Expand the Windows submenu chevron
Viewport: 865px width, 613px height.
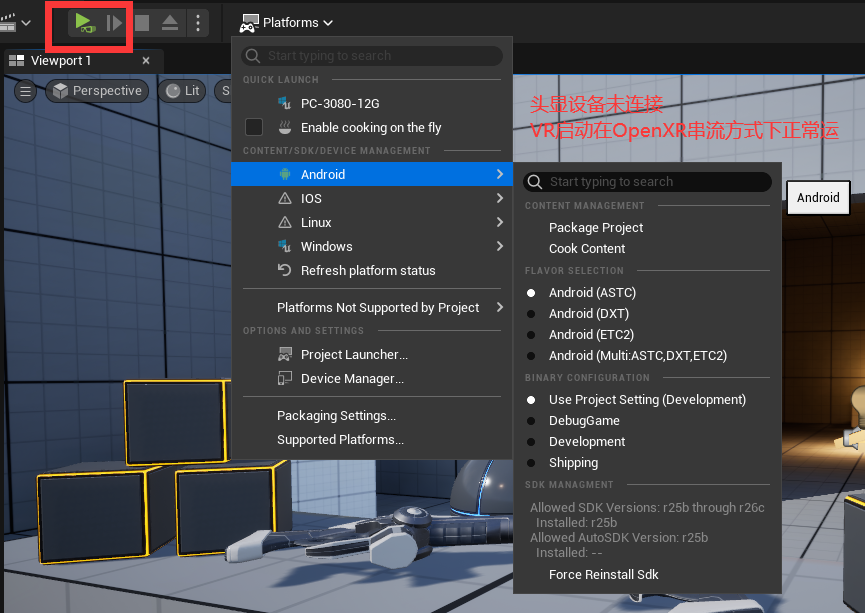(x=500, y=246)
